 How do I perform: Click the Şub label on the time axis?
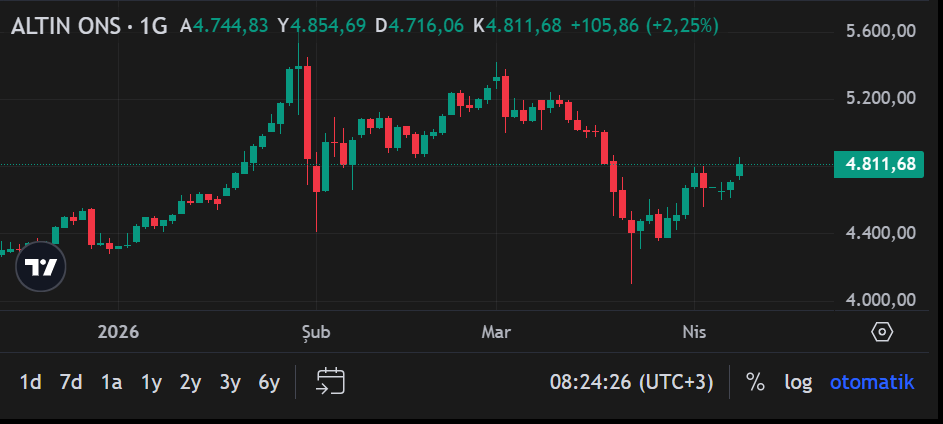pyautogui.click(x=315, y=331)
